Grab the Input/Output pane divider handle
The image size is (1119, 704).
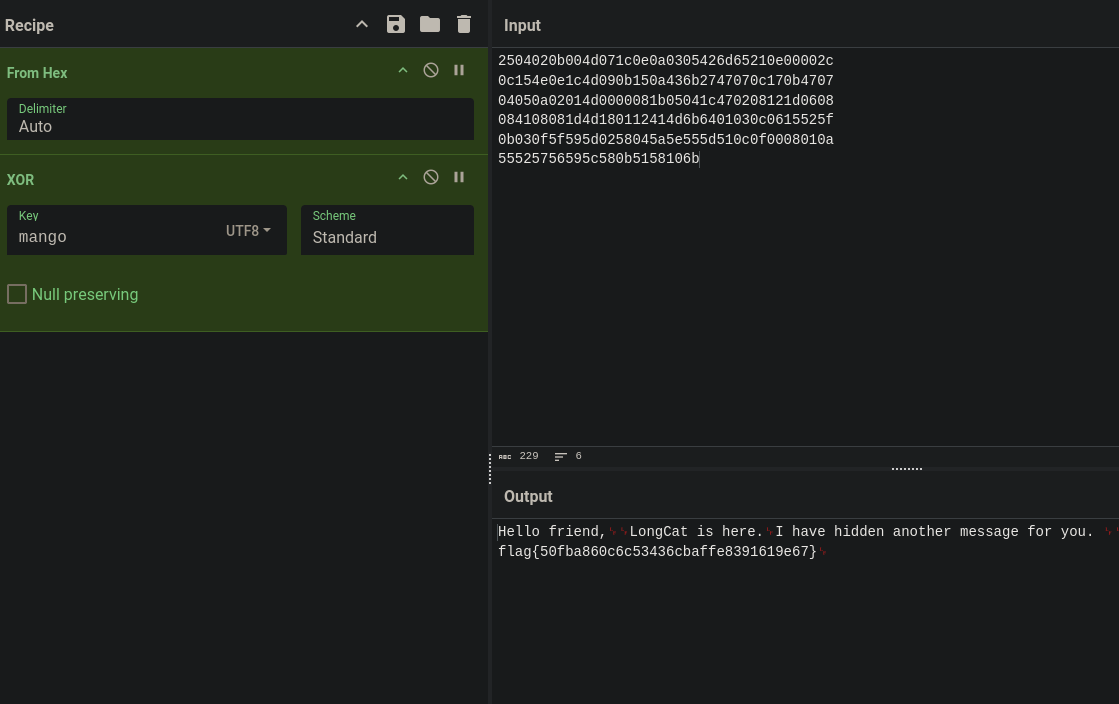click(906, 469)
